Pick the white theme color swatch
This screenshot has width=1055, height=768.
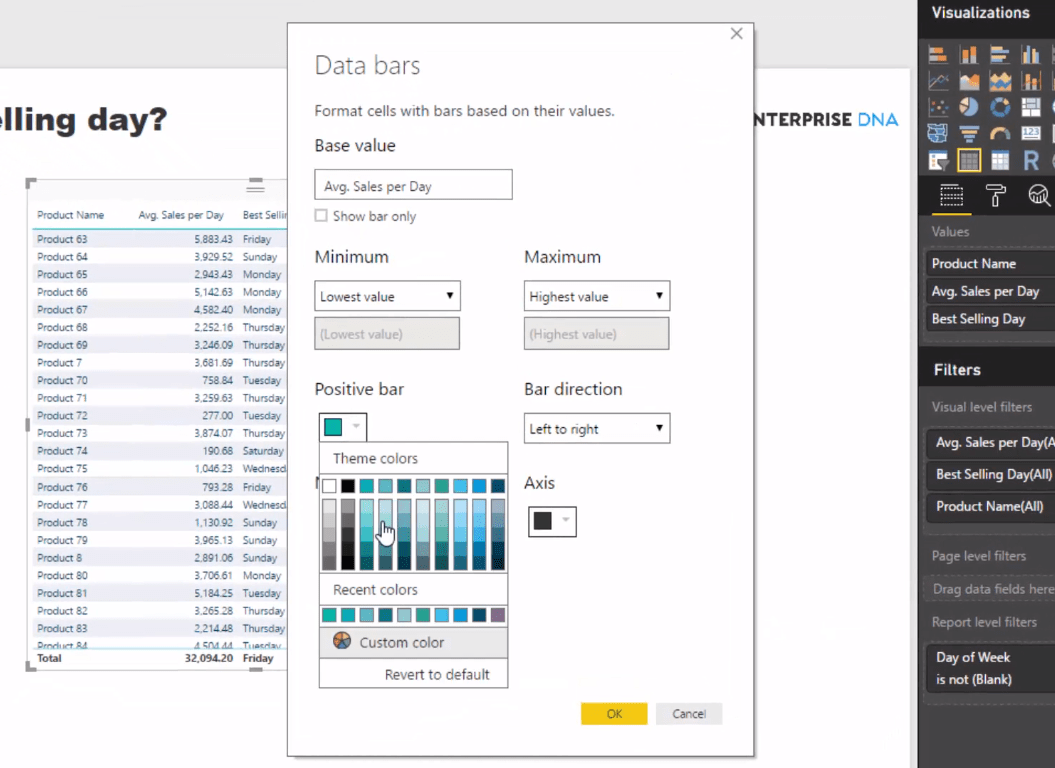click(x=329, y=486)
